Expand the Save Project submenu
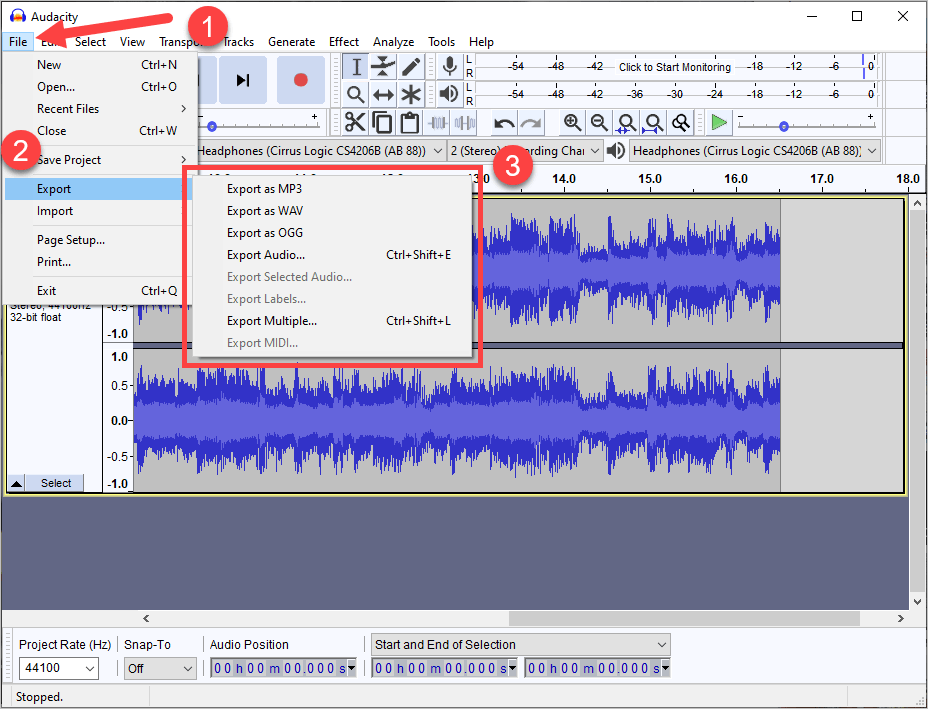The width and height of the screenshot is (928, 709). pos(101,160)
